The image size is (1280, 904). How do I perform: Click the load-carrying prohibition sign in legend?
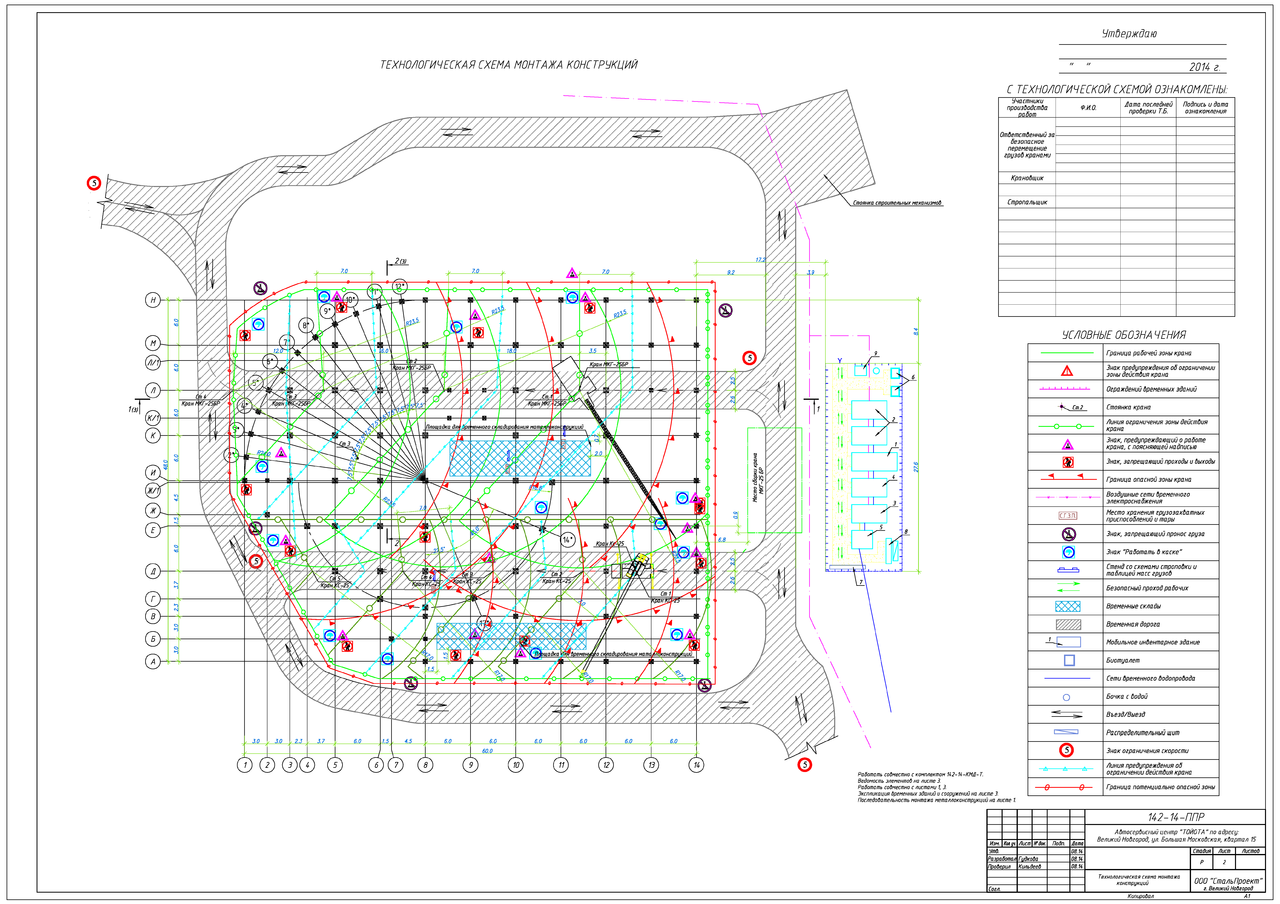pos(1066,534)
